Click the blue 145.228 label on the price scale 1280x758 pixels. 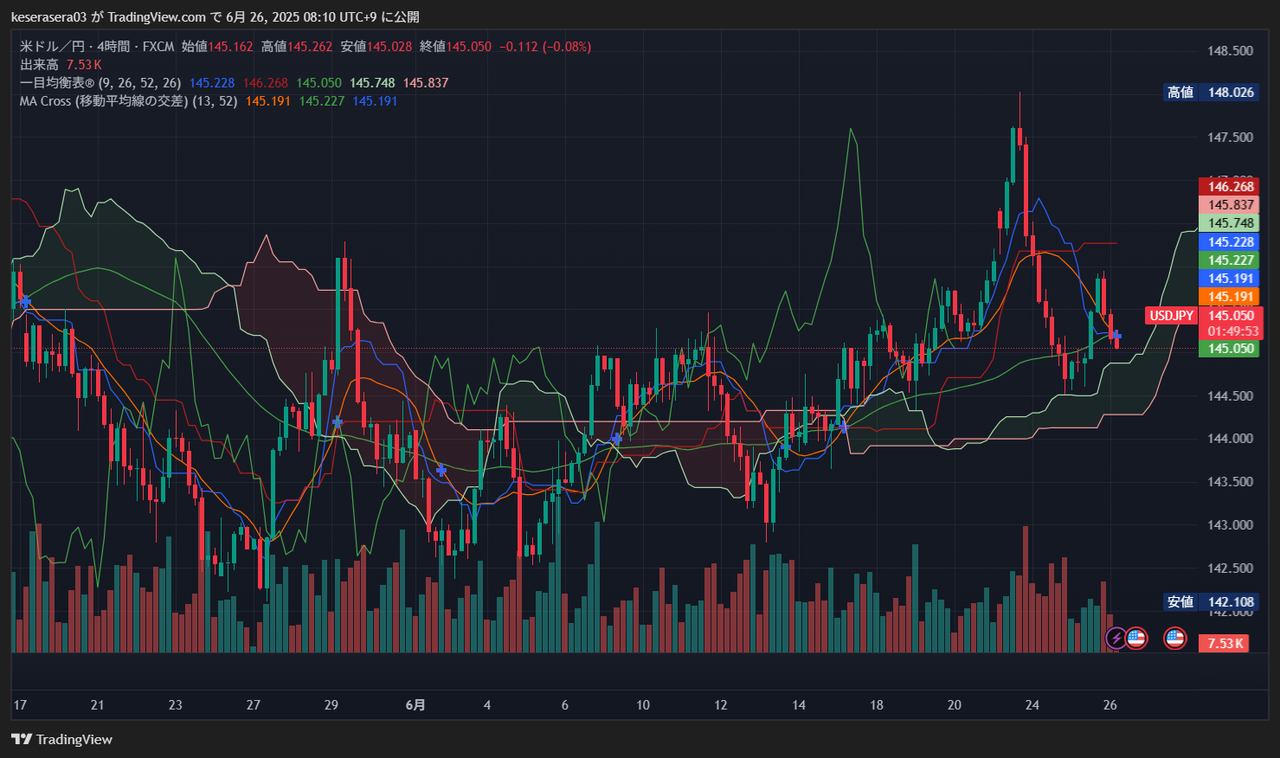[1228, 242]
